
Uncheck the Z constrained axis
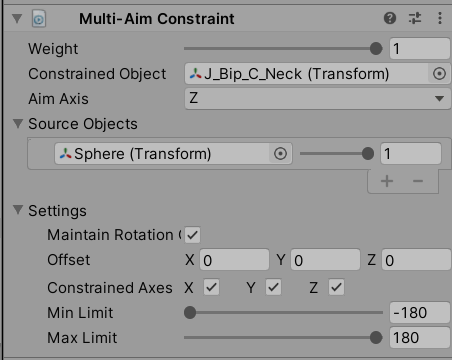[x=336, y=287]
